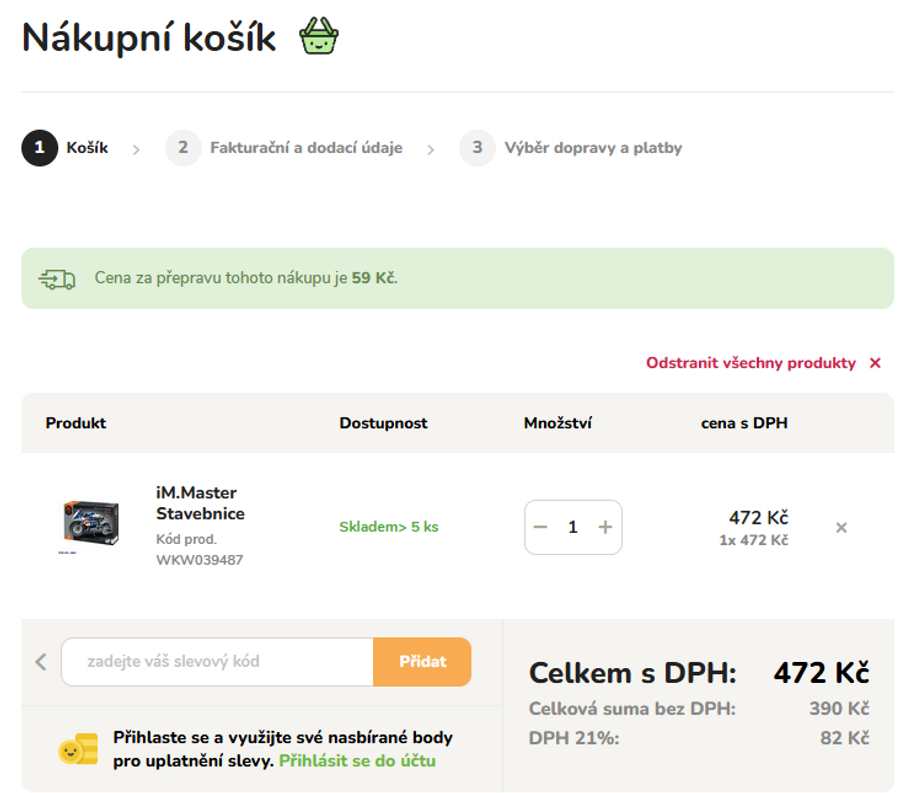This screenshot has height=793, width=900.
Task: Open the iM.Master Stavebnice product name link
Action: (200, 503)
